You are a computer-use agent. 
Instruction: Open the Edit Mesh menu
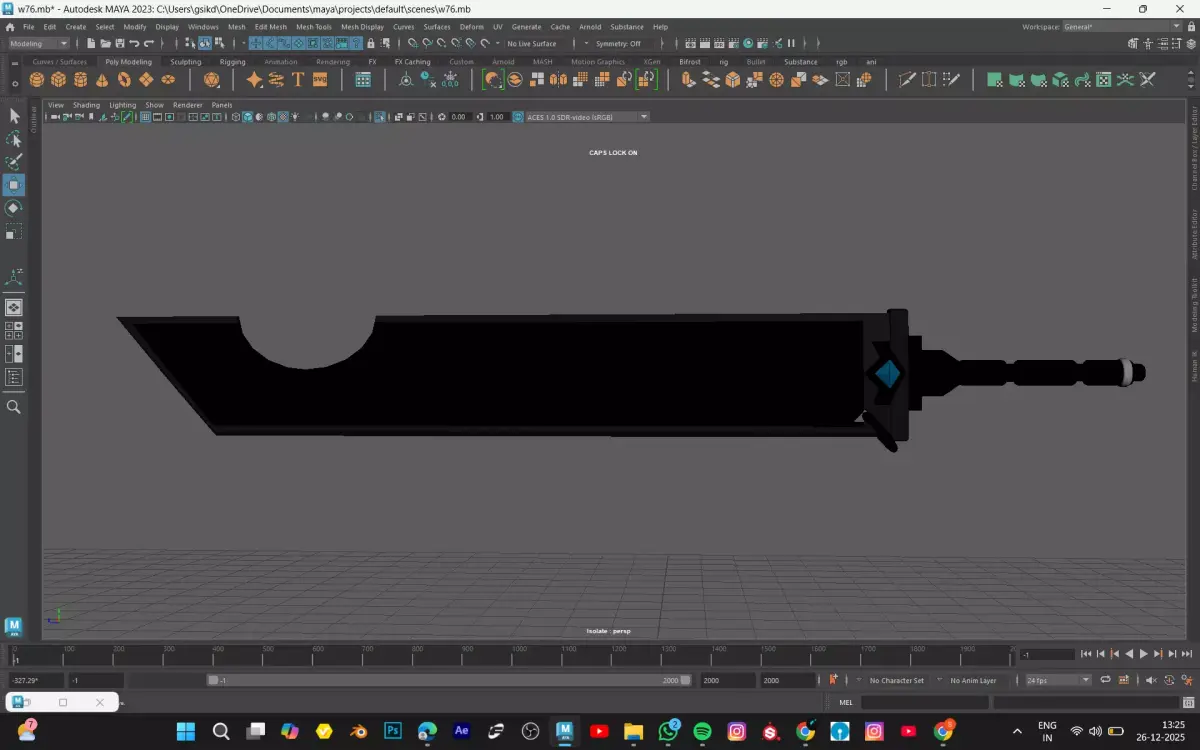tap(270, 27)
